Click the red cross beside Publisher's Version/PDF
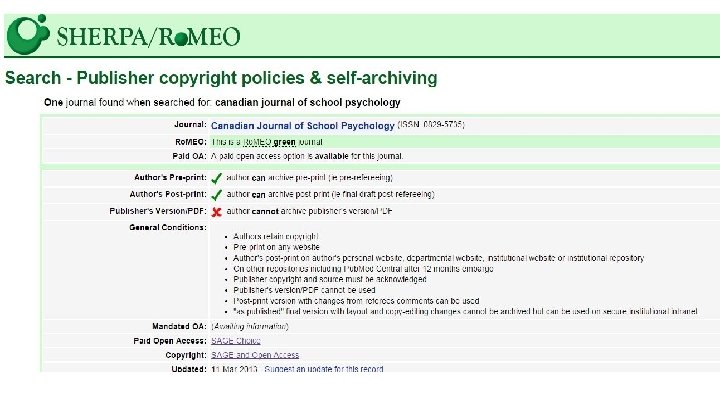 click(216, 212)
